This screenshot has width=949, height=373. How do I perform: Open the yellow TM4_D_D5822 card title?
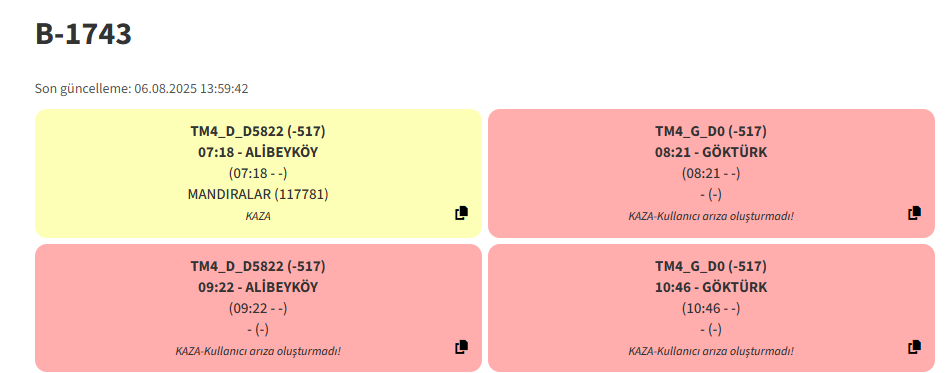(x=258, y=131)
